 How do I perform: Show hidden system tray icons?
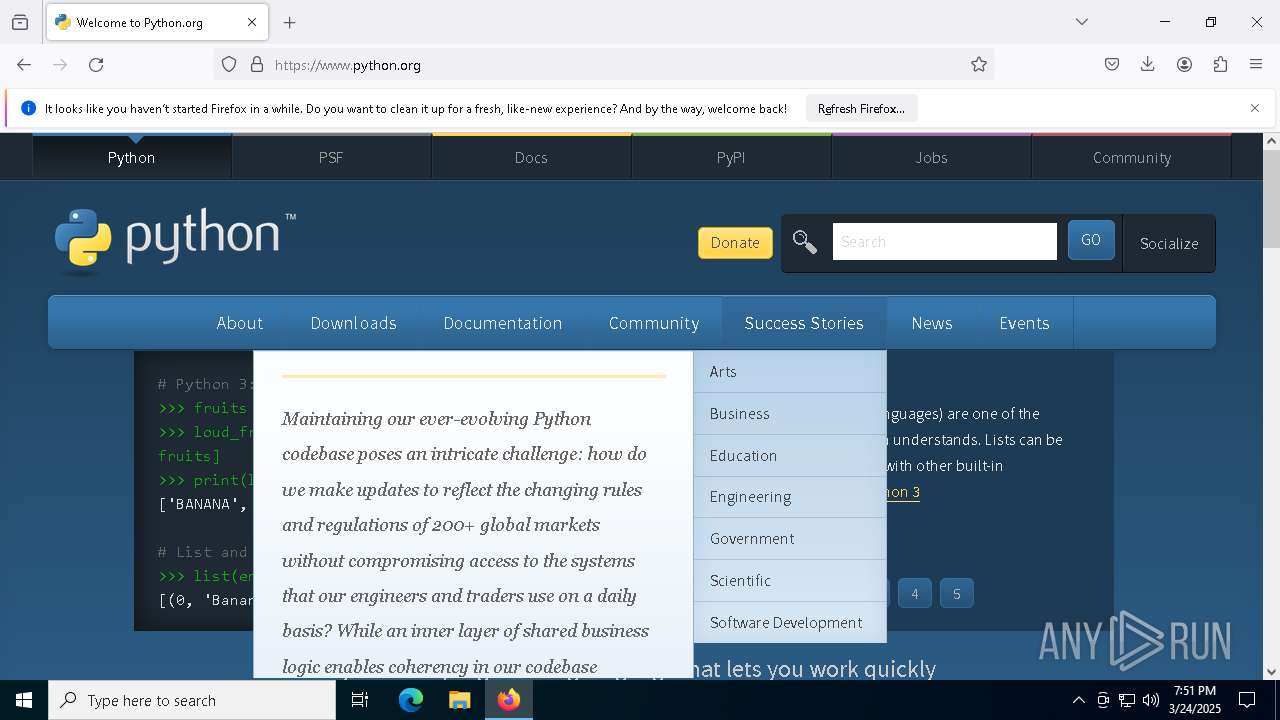[x=1078, y=700]
